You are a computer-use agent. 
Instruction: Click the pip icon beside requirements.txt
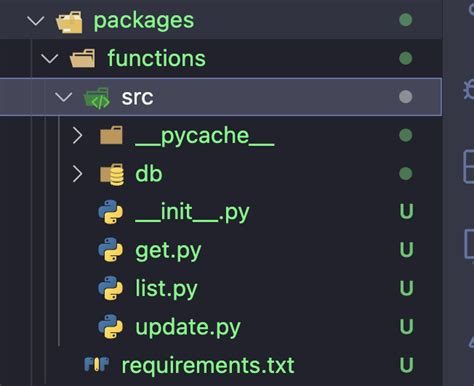(97, 364)
